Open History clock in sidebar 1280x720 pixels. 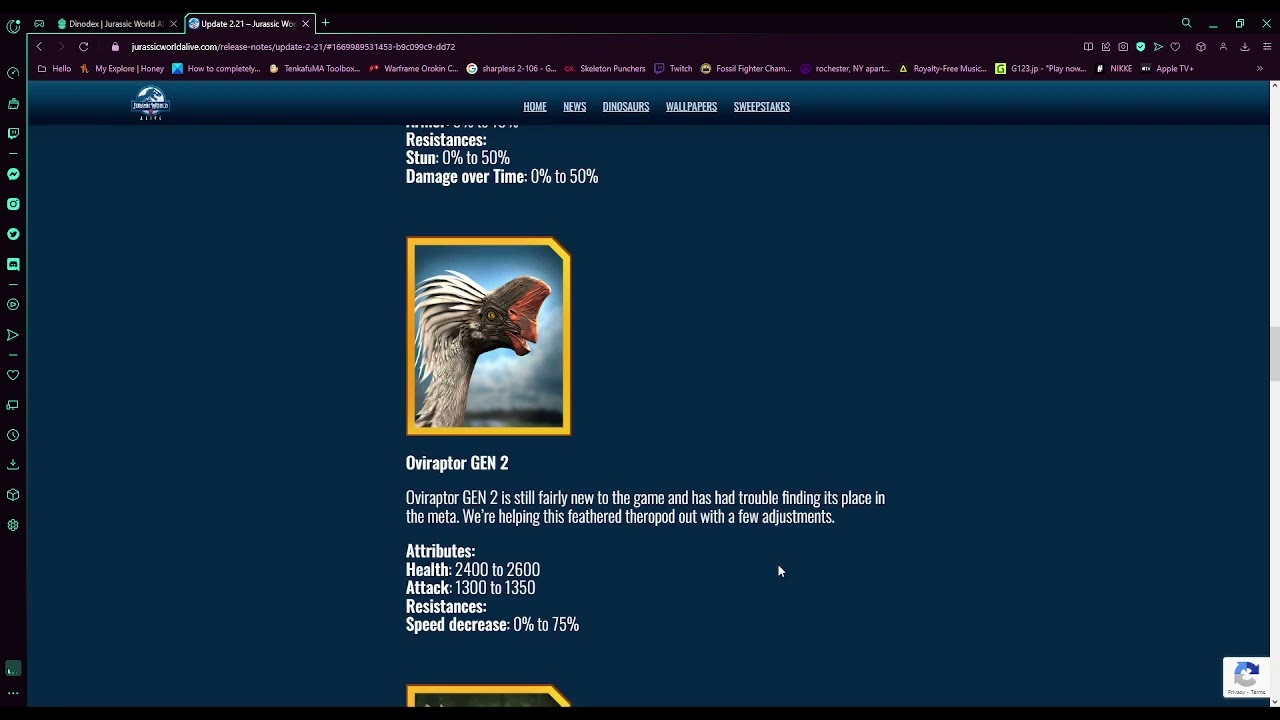(x=13, y=435)
